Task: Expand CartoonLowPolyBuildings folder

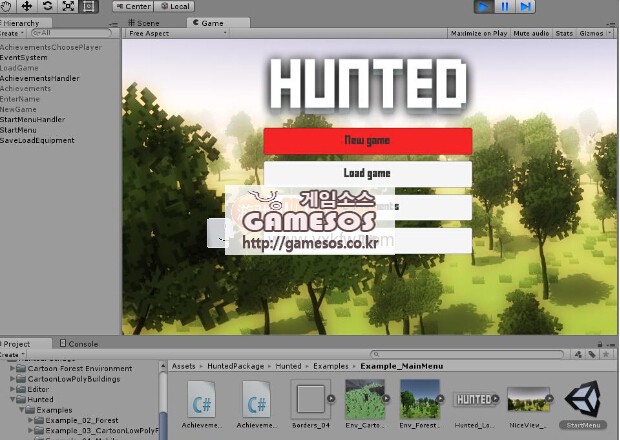Action: 13,379
